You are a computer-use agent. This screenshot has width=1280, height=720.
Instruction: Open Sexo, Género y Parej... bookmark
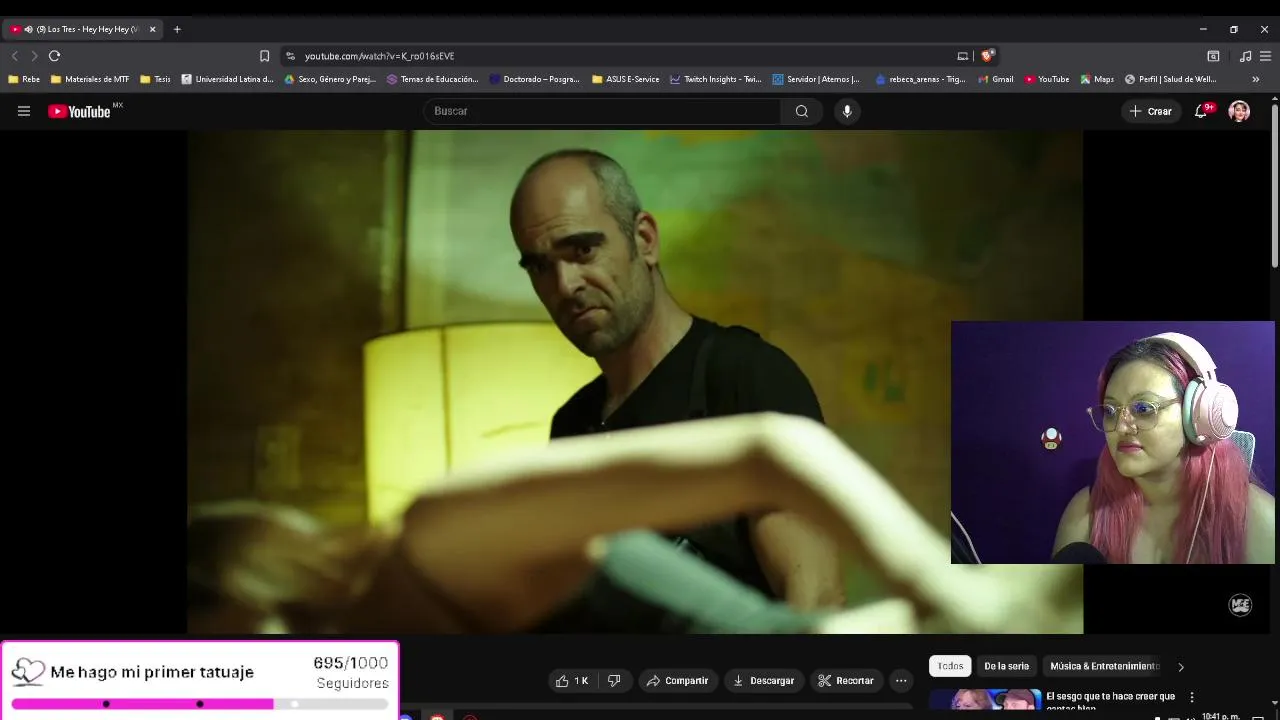330,79
